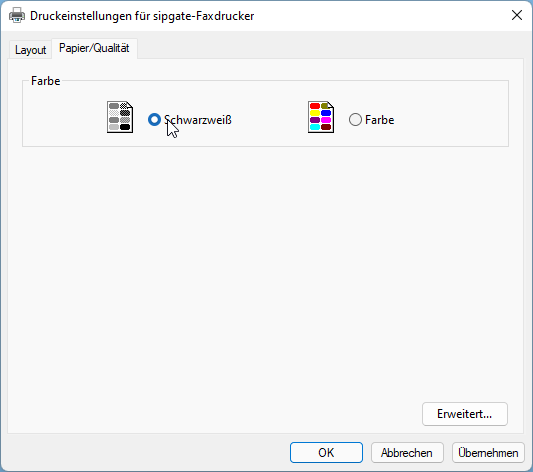Confirm the dialog with OK

click(x=326, y=452)
